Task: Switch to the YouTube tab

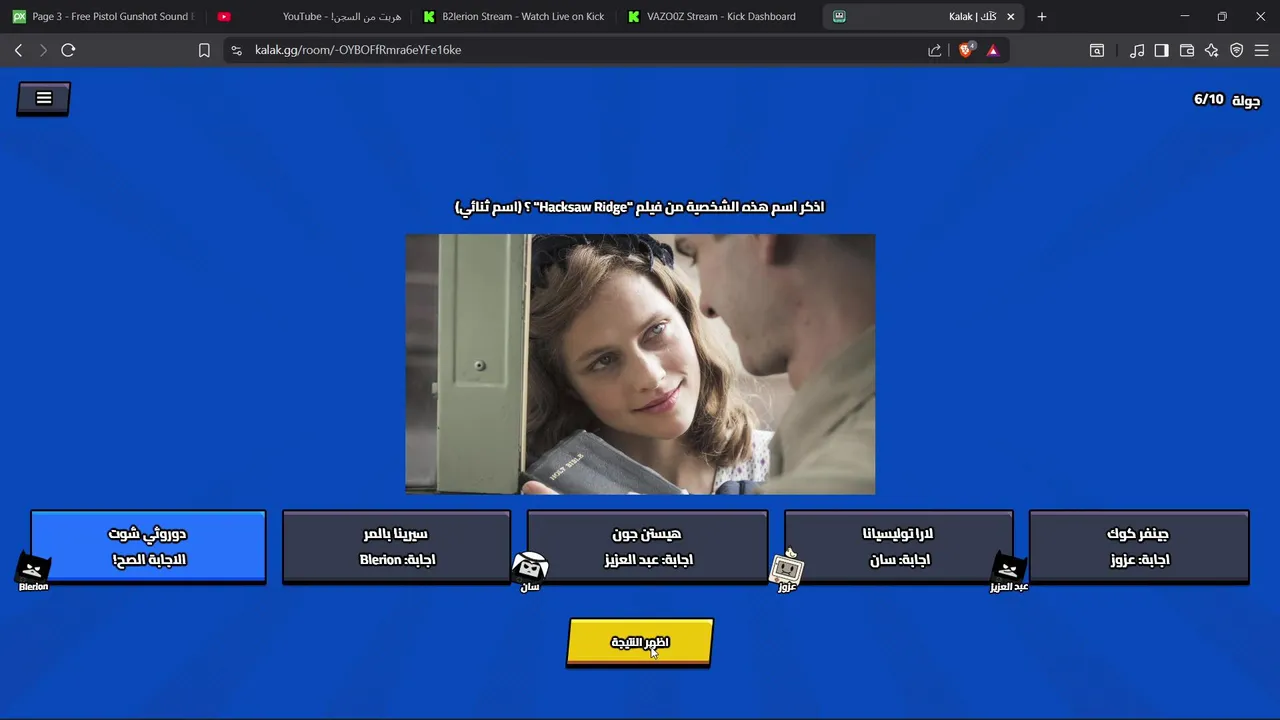Action: click(x=310, y=17)
